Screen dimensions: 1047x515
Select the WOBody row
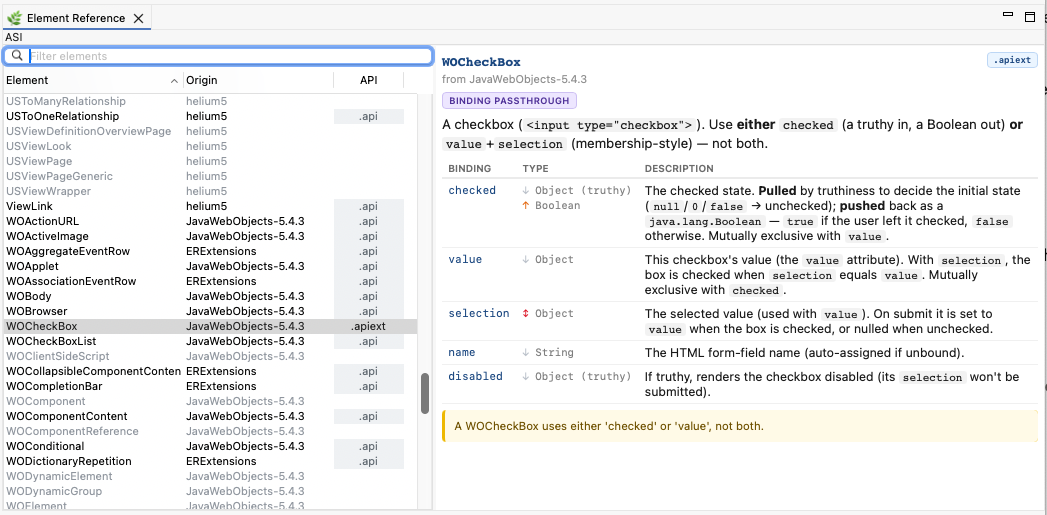210,296
